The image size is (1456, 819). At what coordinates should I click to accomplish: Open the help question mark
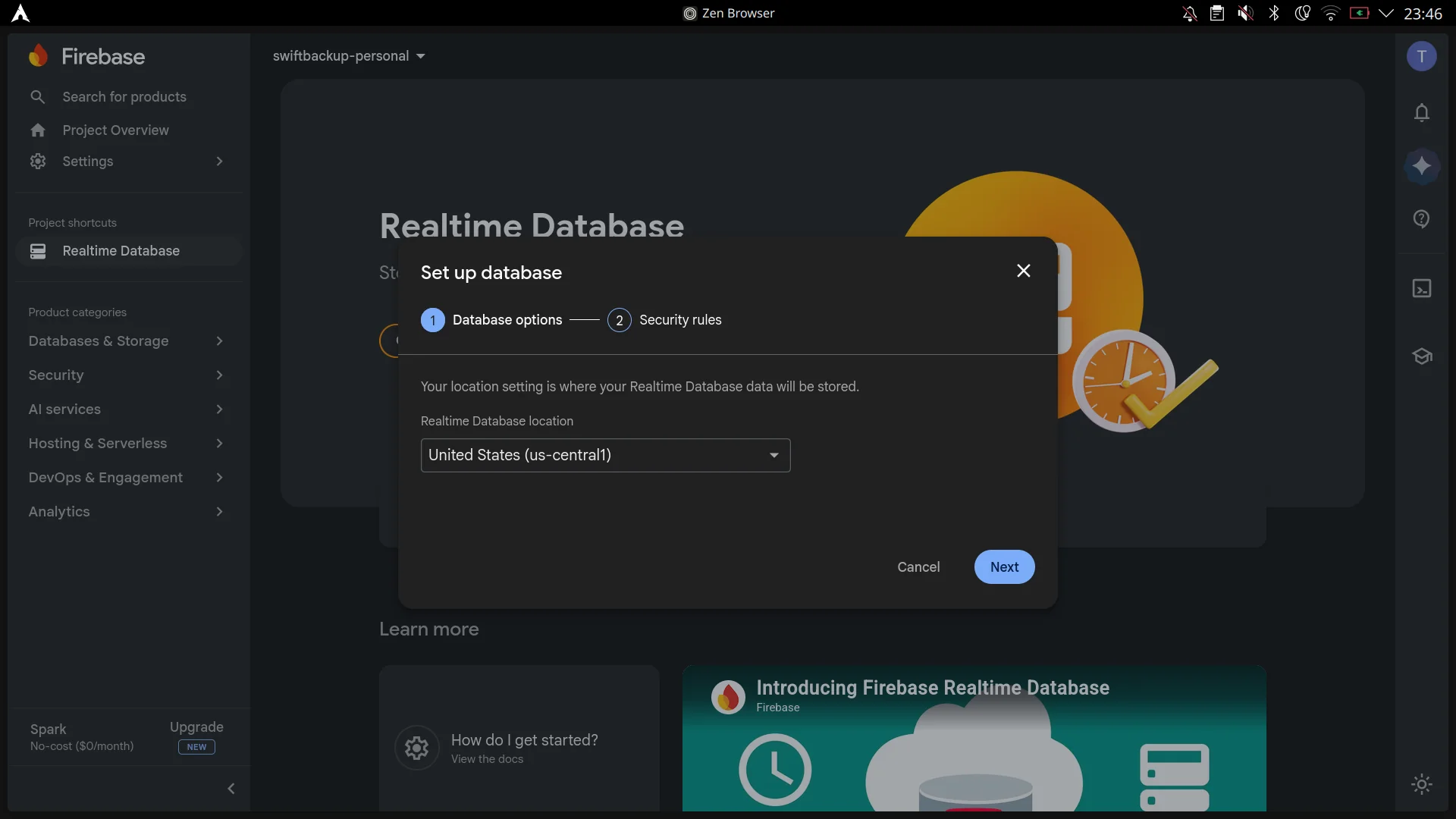click(x=1422, y=219)
